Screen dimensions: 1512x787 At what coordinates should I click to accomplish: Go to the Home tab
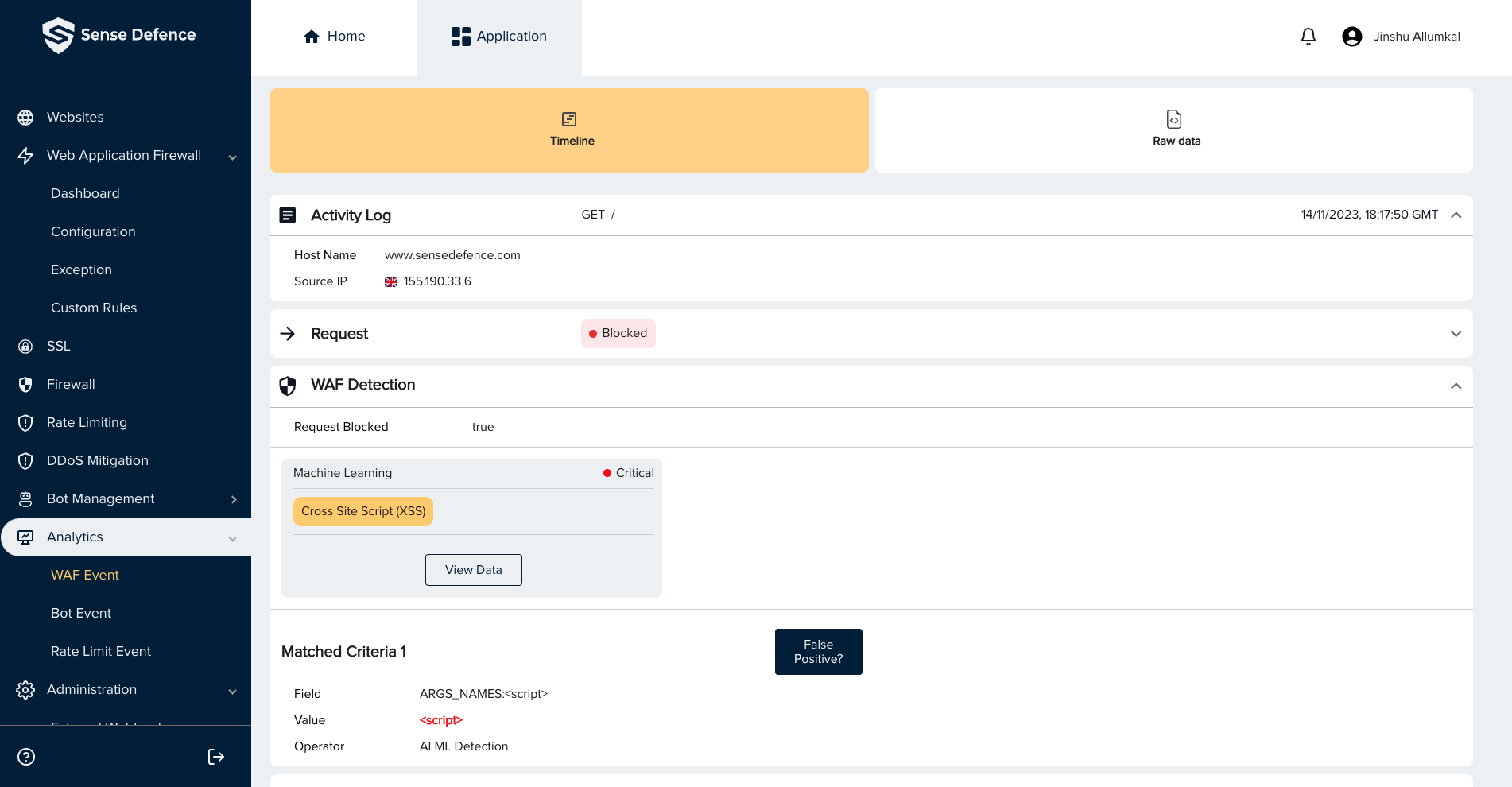pyautogui.click(x=334, y=36)
